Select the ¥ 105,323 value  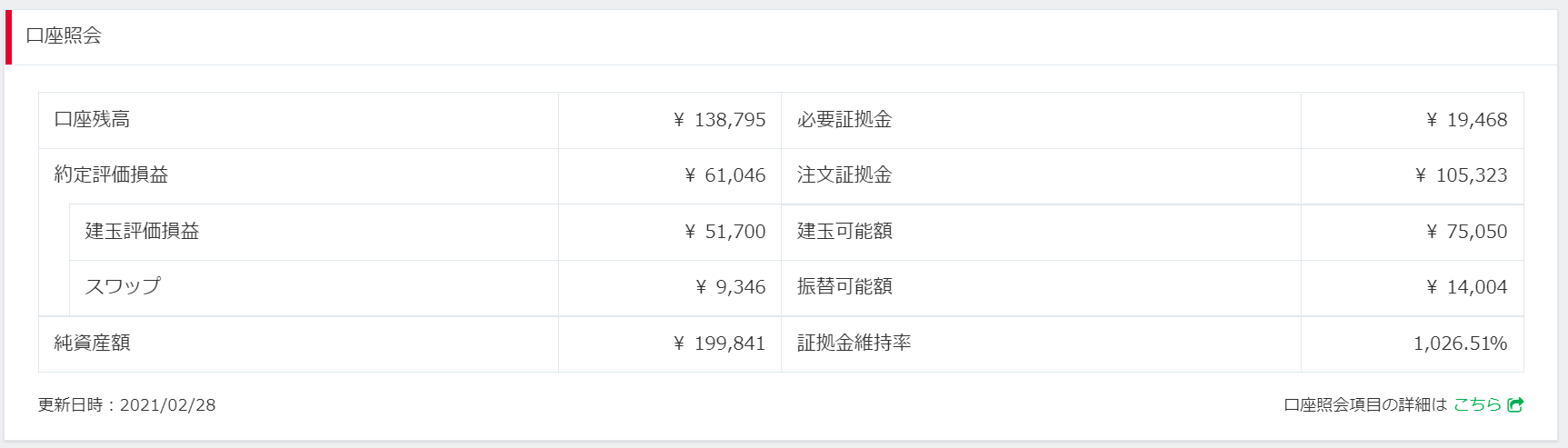click(x=1461, y=175)
